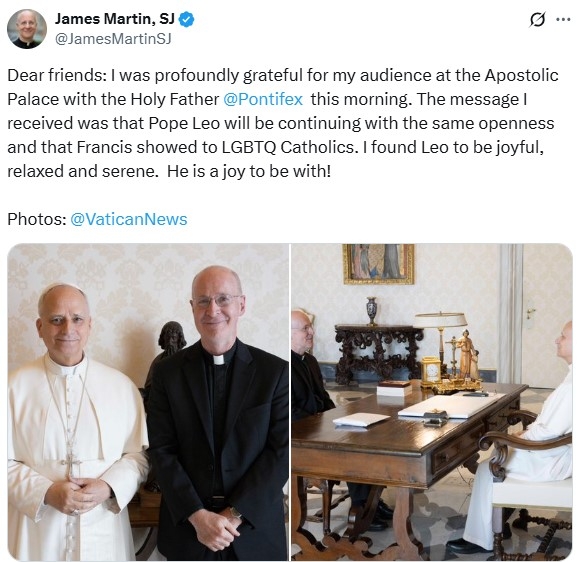
Task: Click the white clerical collar on black suit
Action: click(x=219, y=360)
